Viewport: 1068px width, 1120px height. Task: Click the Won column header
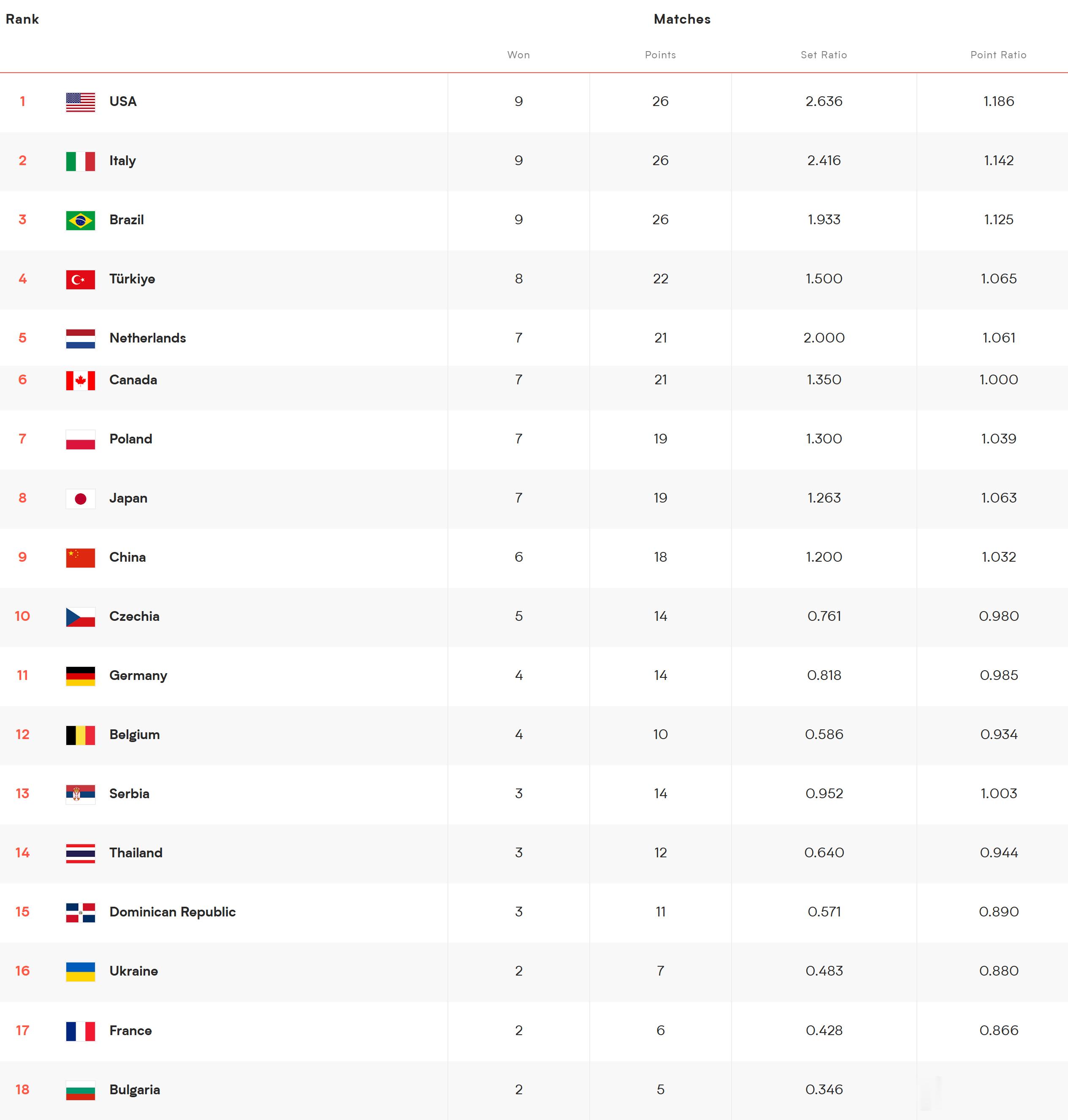point(519,54)
